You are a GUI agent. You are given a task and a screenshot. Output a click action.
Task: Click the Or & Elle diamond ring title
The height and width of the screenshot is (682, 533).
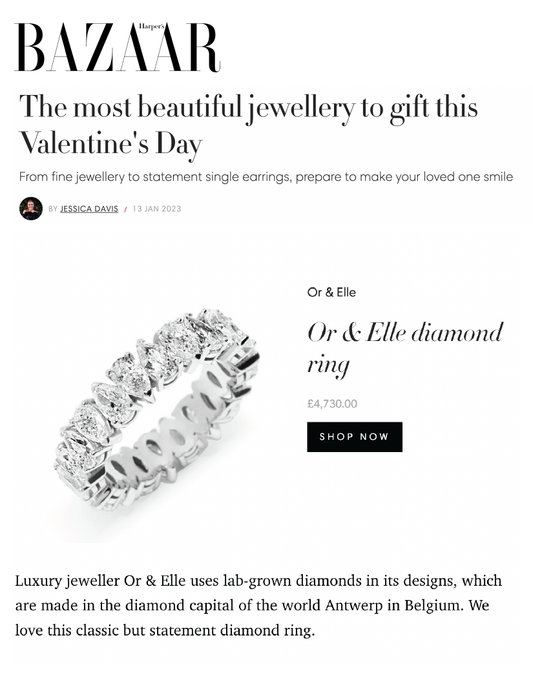click(405, 348)
